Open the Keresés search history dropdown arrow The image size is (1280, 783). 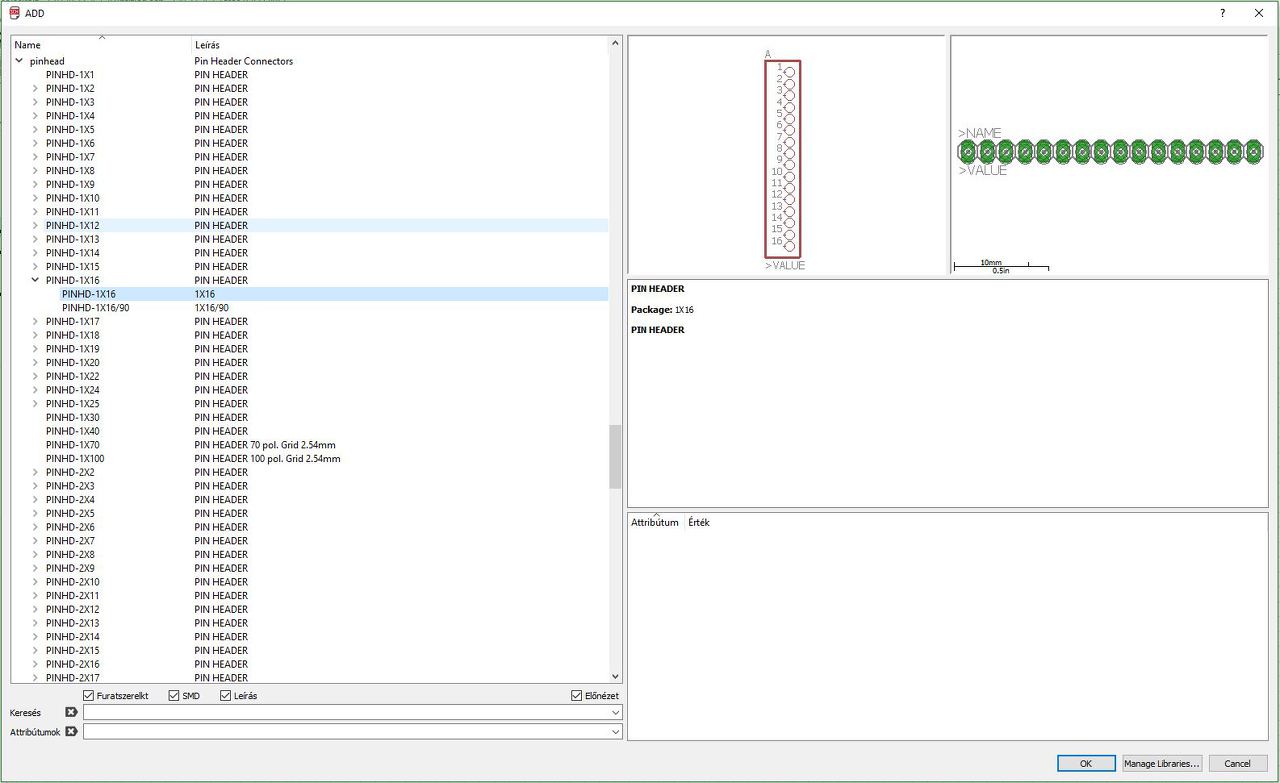click(615, 713)
